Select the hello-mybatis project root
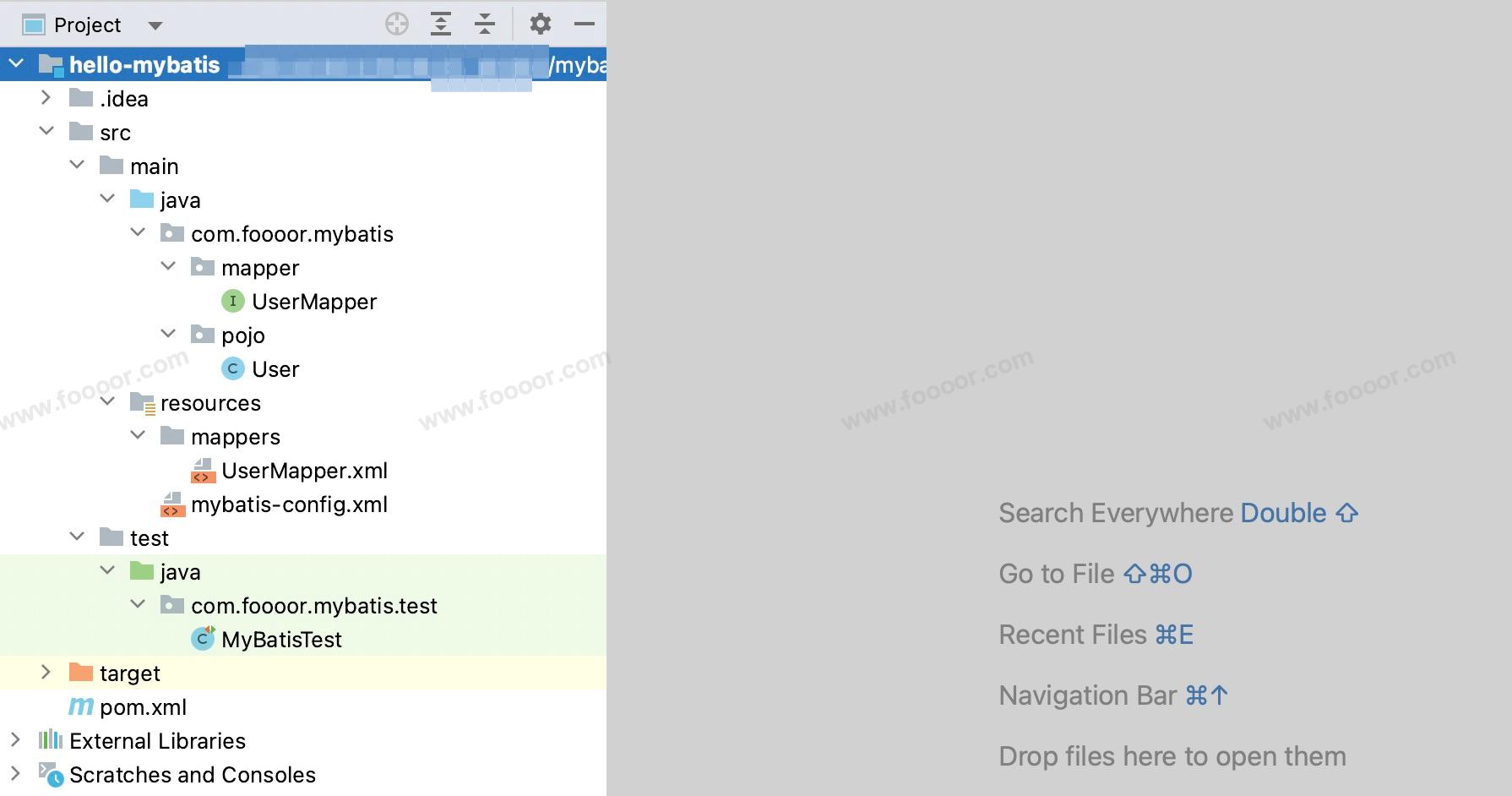1512x796 pixels. (144, 65)
